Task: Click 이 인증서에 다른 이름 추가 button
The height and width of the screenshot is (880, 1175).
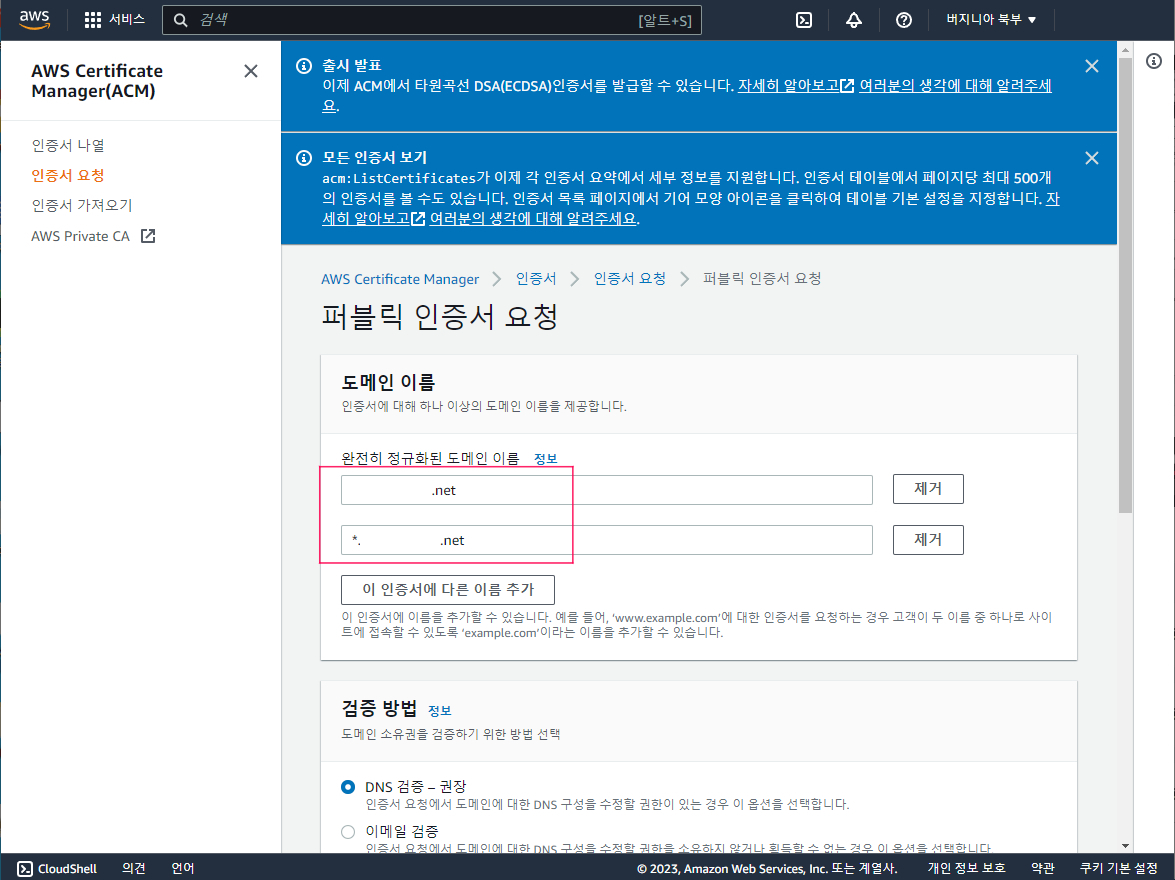Action: 448,590
